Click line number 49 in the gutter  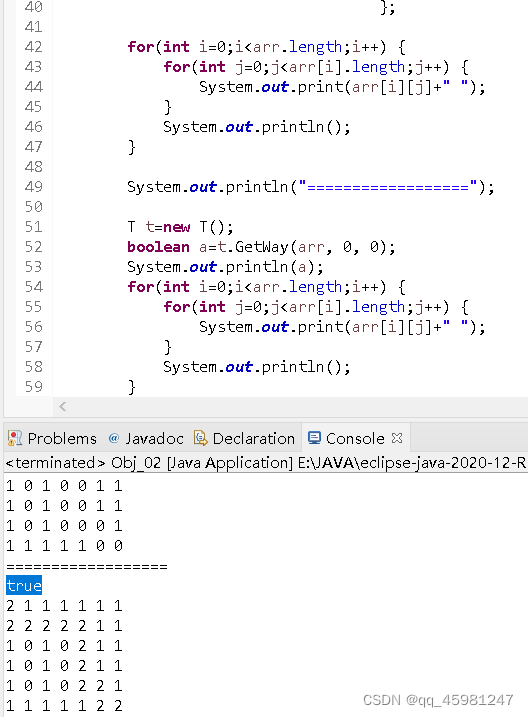click(x=33, y=187)
